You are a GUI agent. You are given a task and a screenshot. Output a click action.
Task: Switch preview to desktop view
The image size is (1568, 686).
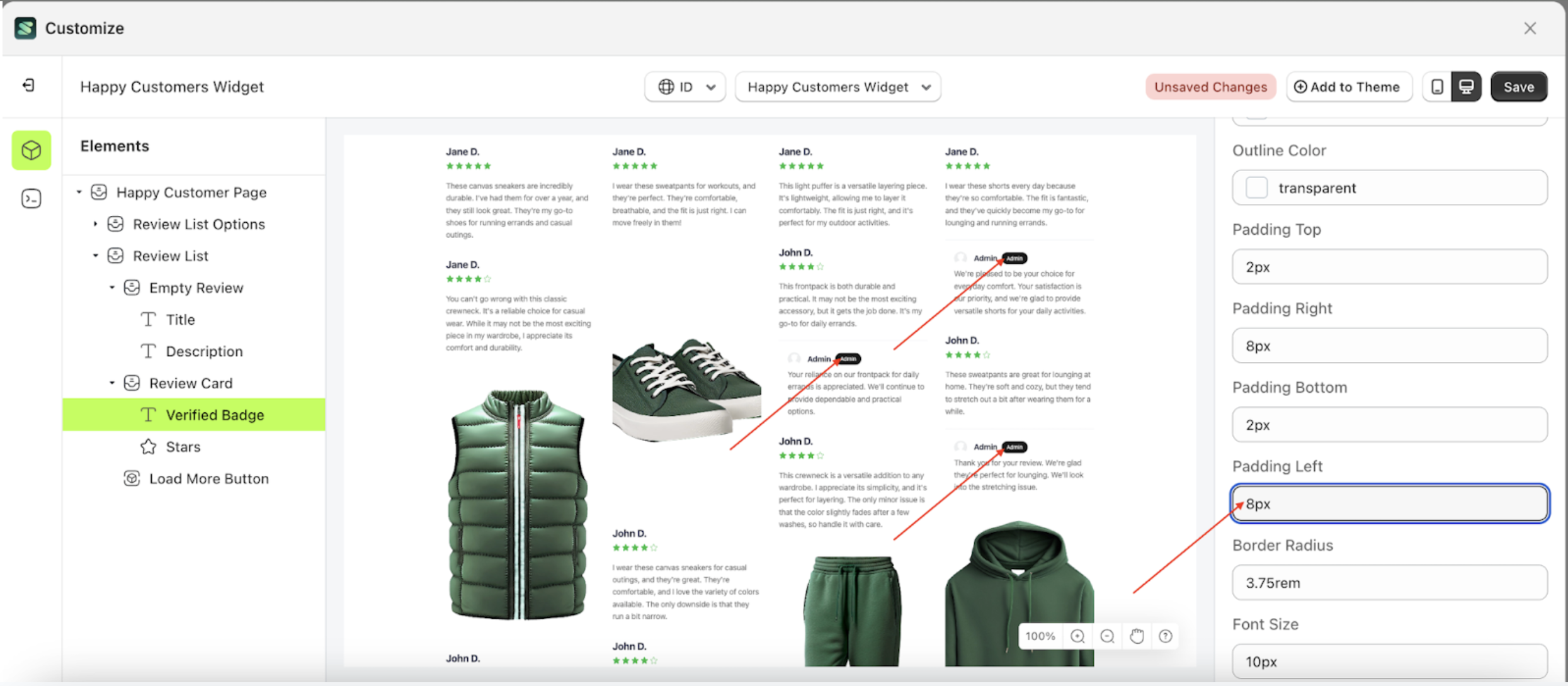point(1467,86)
